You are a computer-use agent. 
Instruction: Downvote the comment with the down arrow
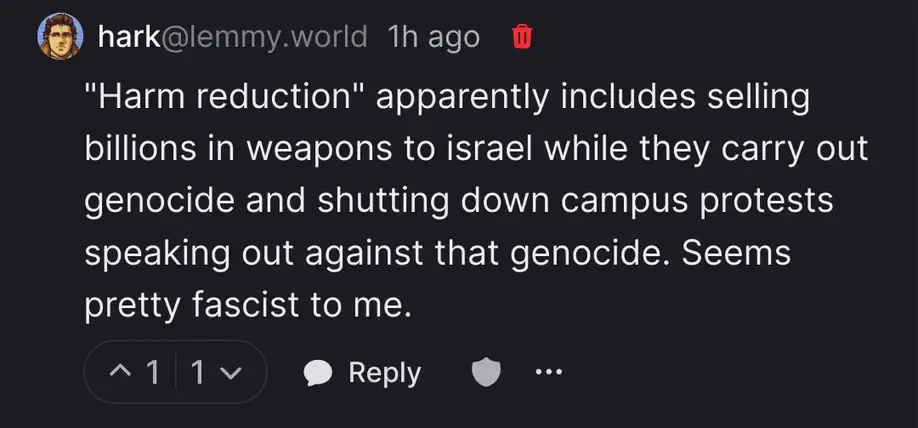(x=230, y=373)
